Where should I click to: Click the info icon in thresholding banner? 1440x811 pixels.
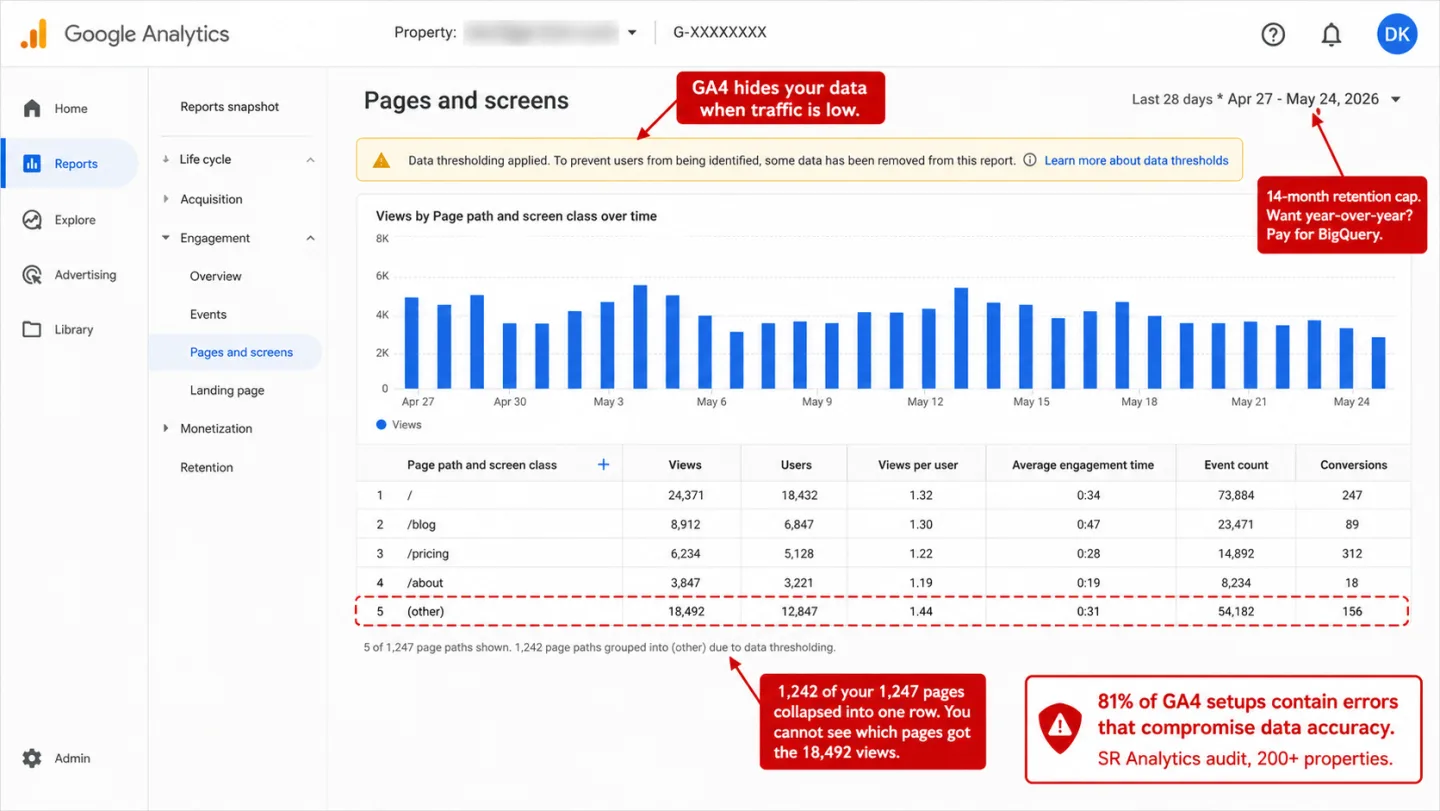tap(1029, 160)
